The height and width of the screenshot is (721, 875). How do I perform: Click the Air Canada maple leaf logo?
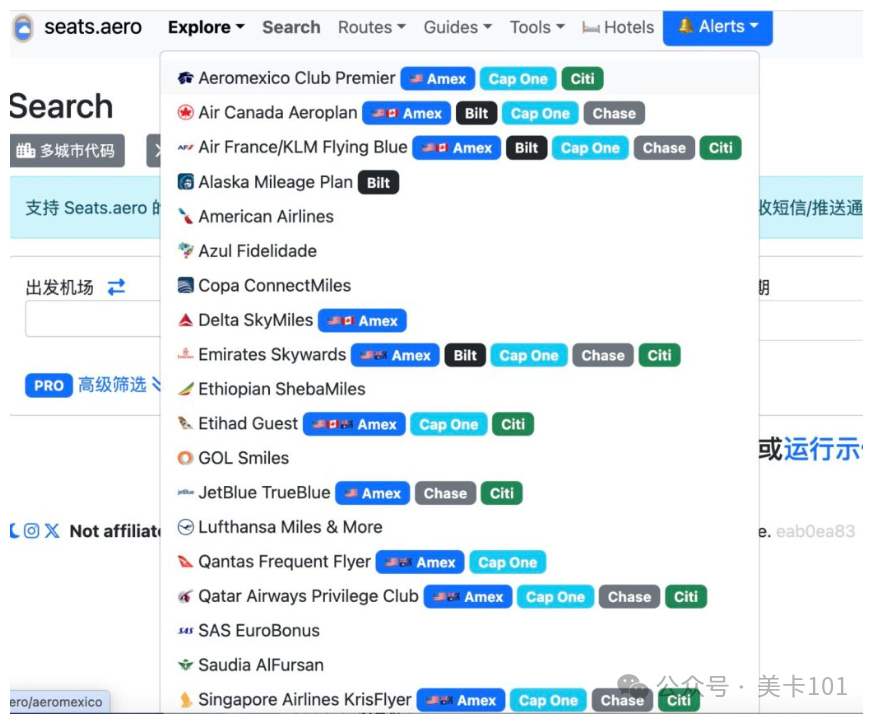[x=185, y=113]
